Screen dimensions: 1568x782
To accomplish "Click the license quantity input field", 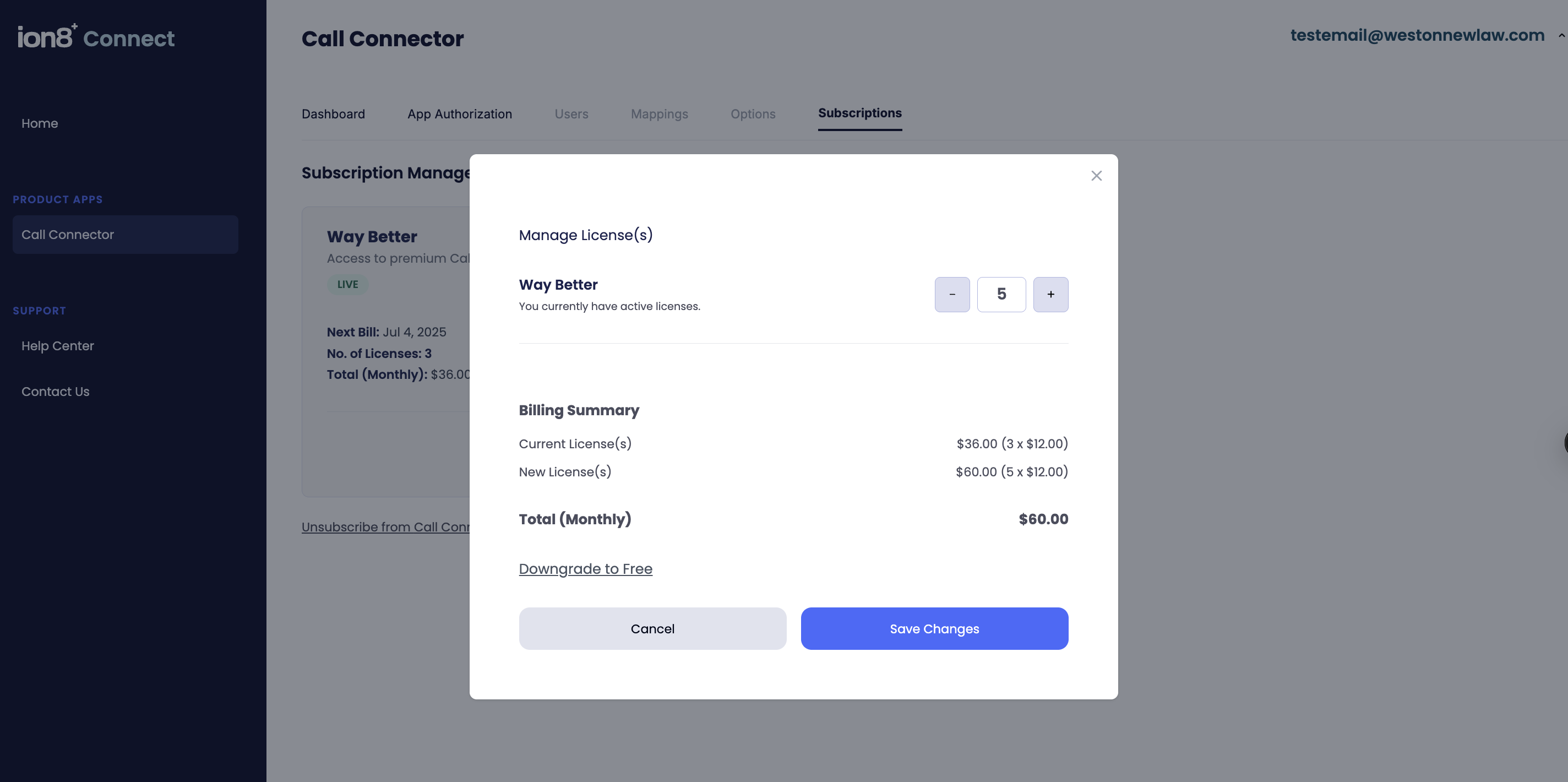I will pos(1001,295).
